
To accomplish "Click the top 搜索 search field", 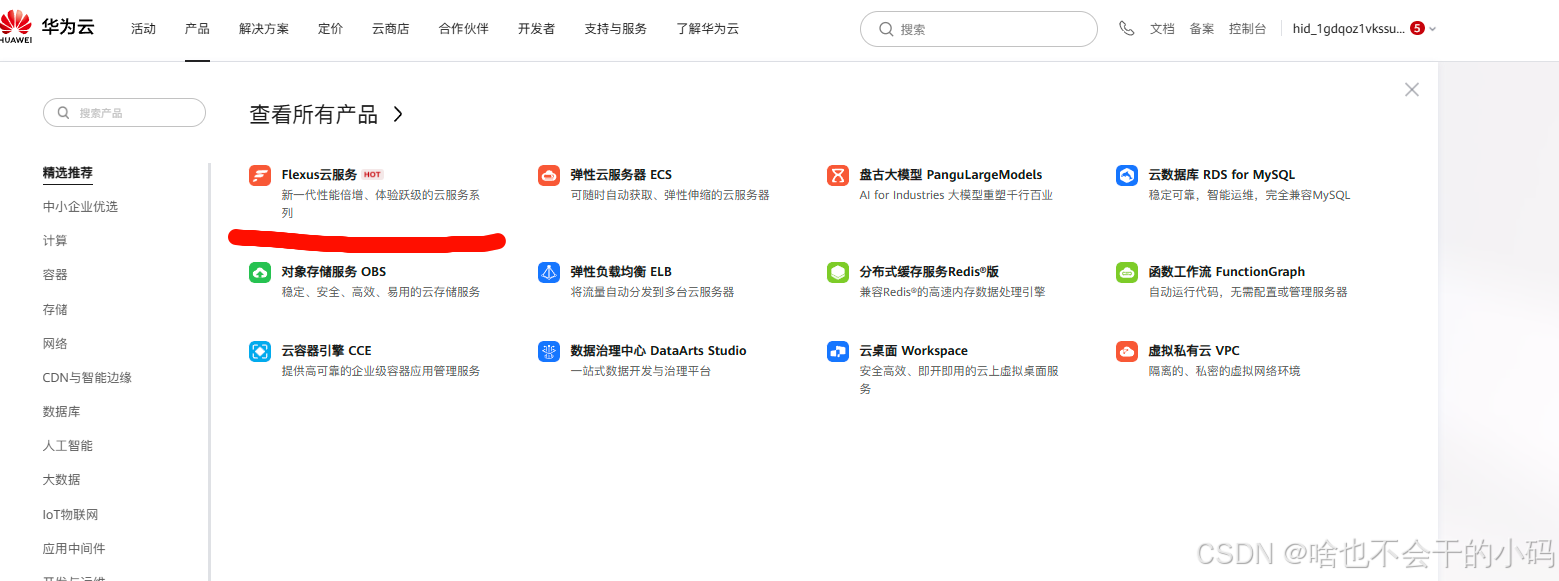I will [979, 29].
